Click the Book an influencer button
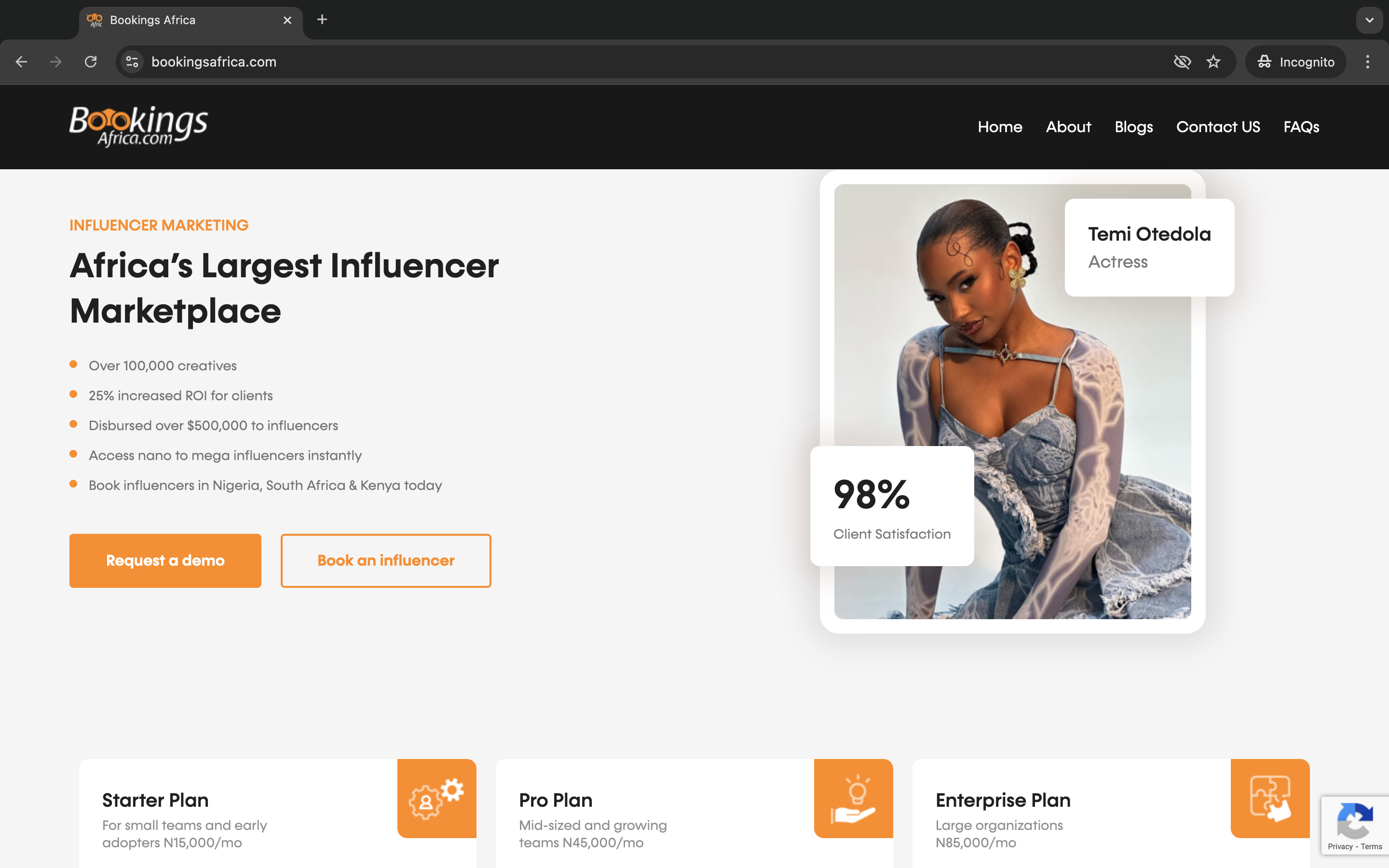Screen dimensions: 1389x868 (x=386, y=561)
